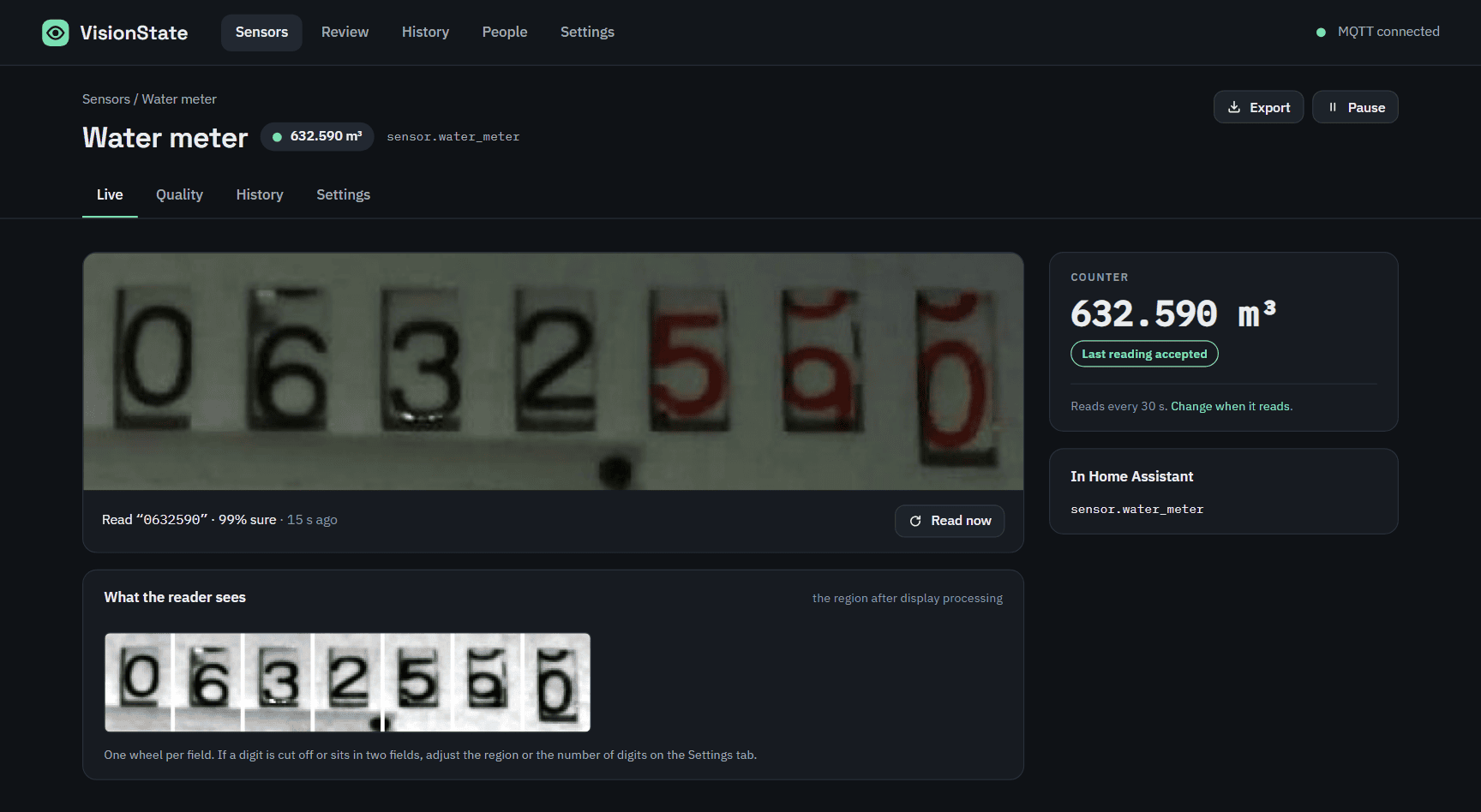1481x812 pixels.
Task: Click the green dot in the 632.590 m³ badge
Action: [x=277, y=136]
